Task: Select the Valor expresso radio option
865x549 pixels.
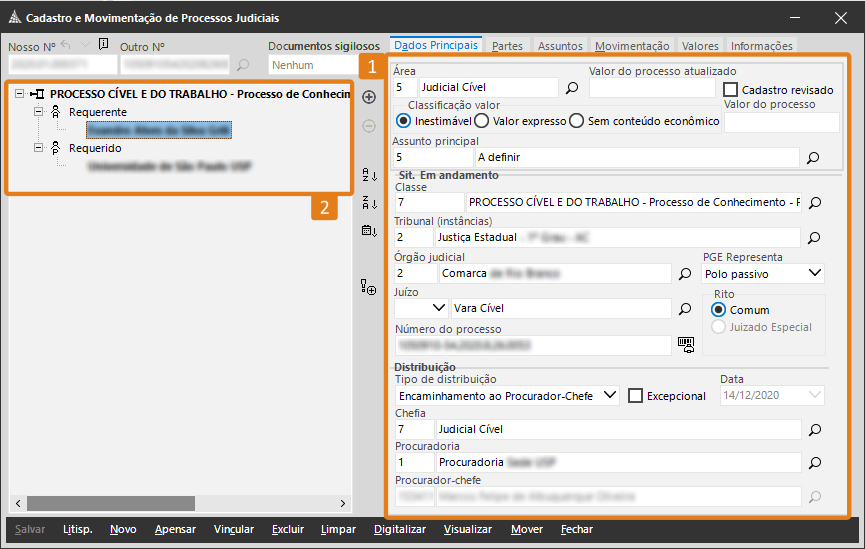Action: tap(481, 121)
